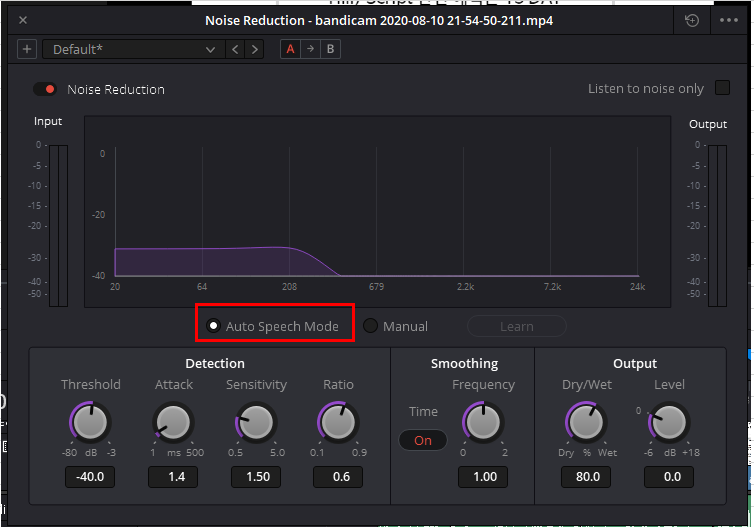
Task: Select the A comparison state
Action: pyautogui.click(x=290, y=49)
